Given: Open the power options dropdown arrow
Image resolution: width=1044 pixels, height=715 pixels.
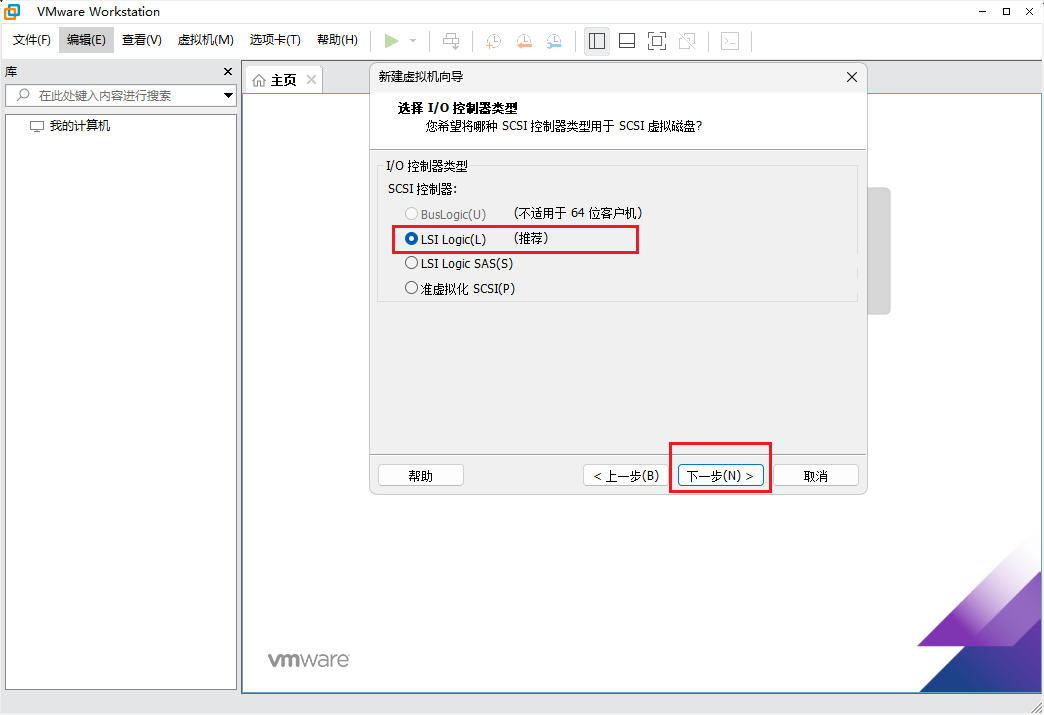Looking at the screenshot, I should pos(413,41).
